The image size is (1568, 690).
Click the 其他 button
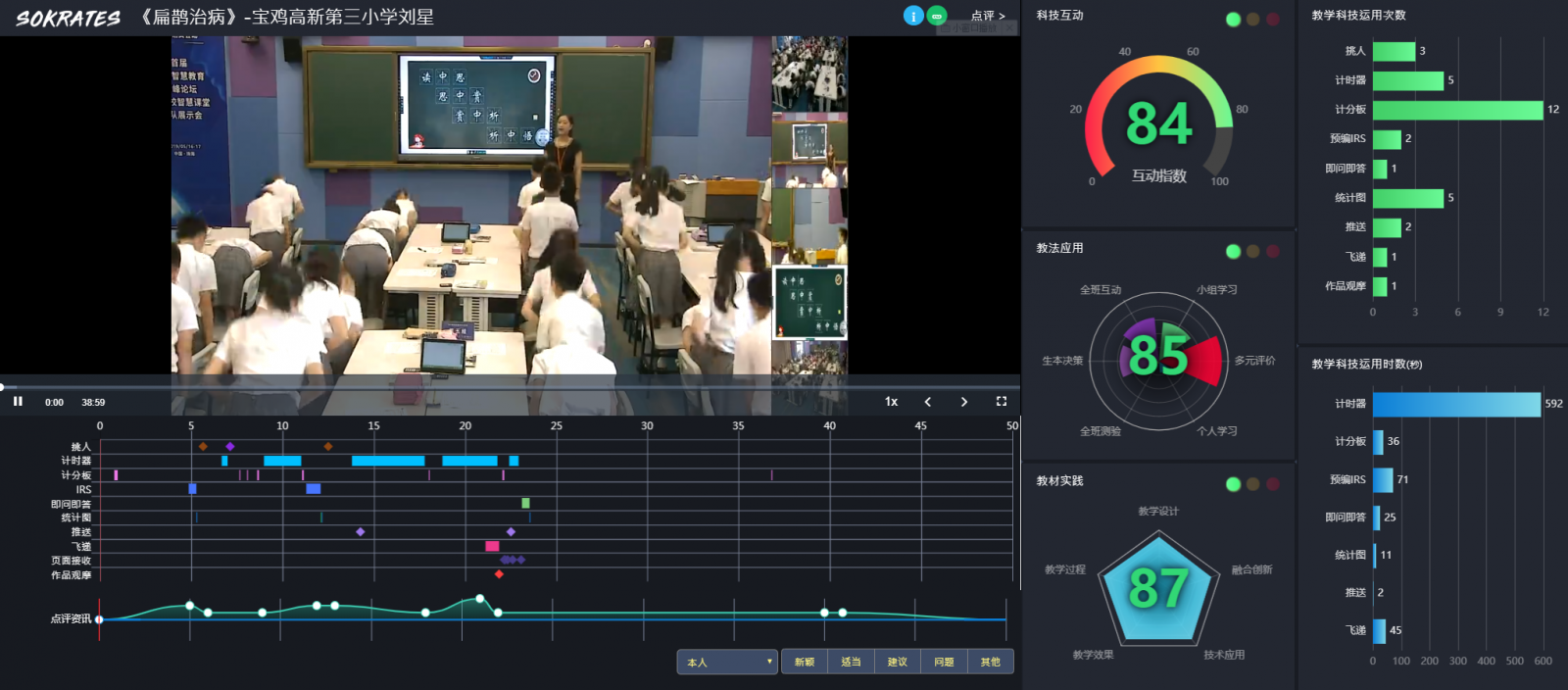pos(990,663)
